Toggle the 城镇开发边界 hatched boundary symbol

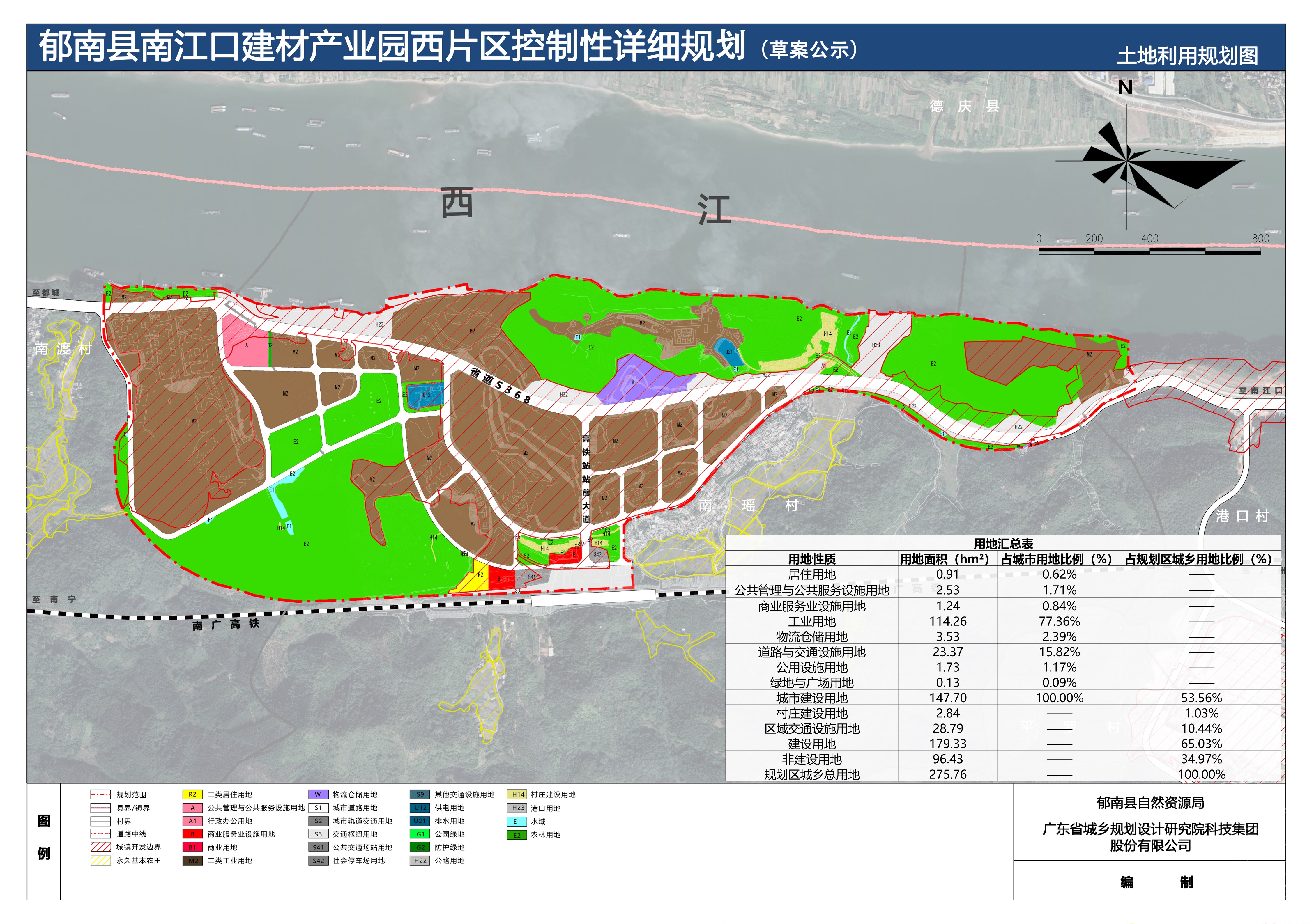pos(100,847)
